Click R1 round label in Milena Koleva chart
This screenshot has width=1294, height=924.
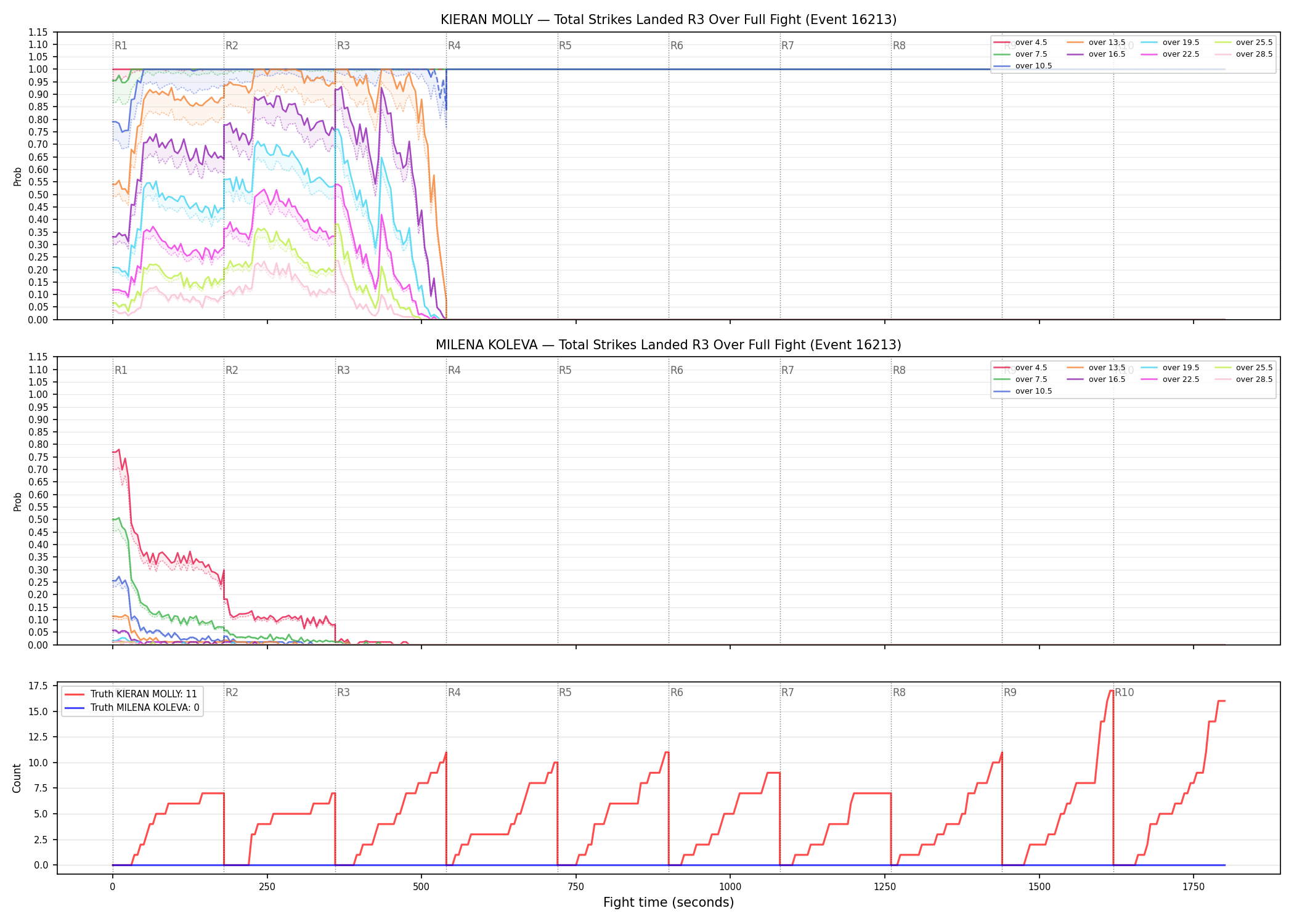pyautogui.click(x=121, y=370)
